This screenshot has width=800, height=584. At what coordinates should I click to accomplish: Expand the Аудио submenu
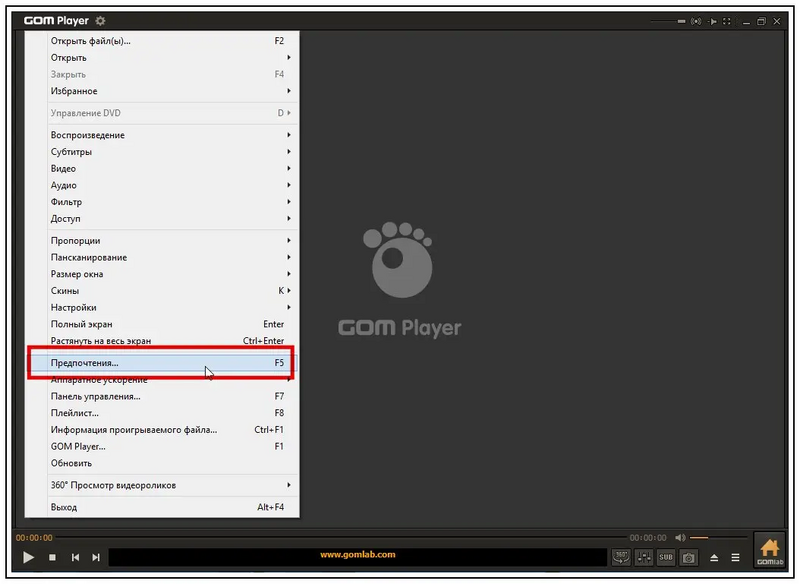click(162, 185)
